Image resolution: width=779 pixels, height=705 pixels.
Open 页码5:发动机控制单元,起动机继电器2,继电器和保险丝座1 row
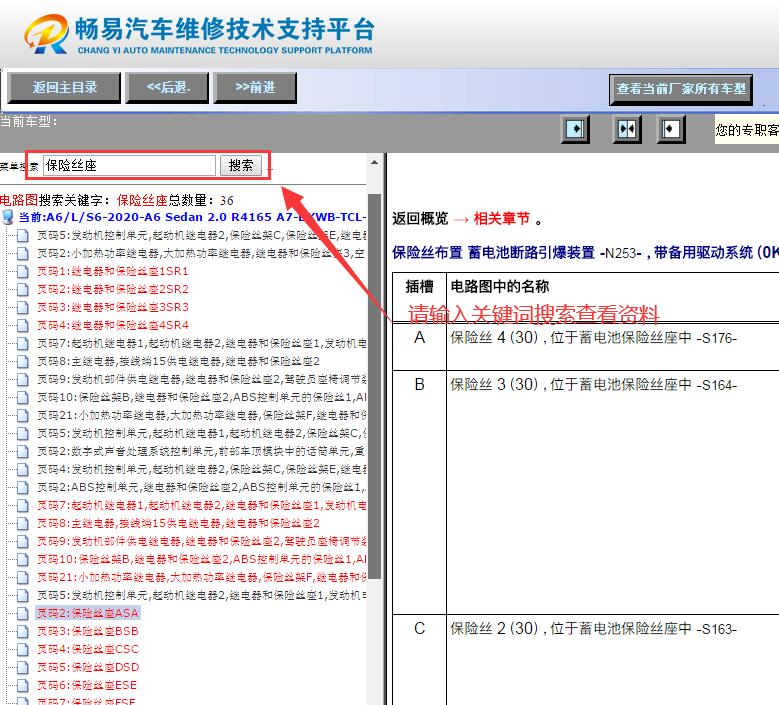(x=201, y=595)
